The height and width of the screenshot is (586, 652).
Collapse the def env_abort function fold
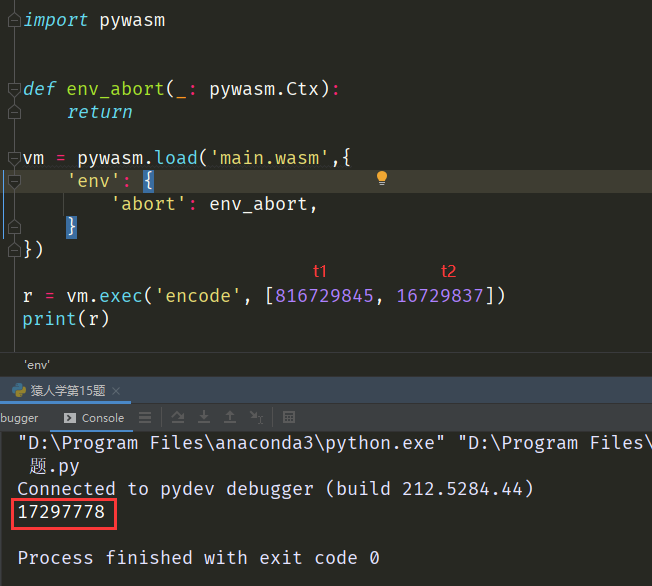14,89
